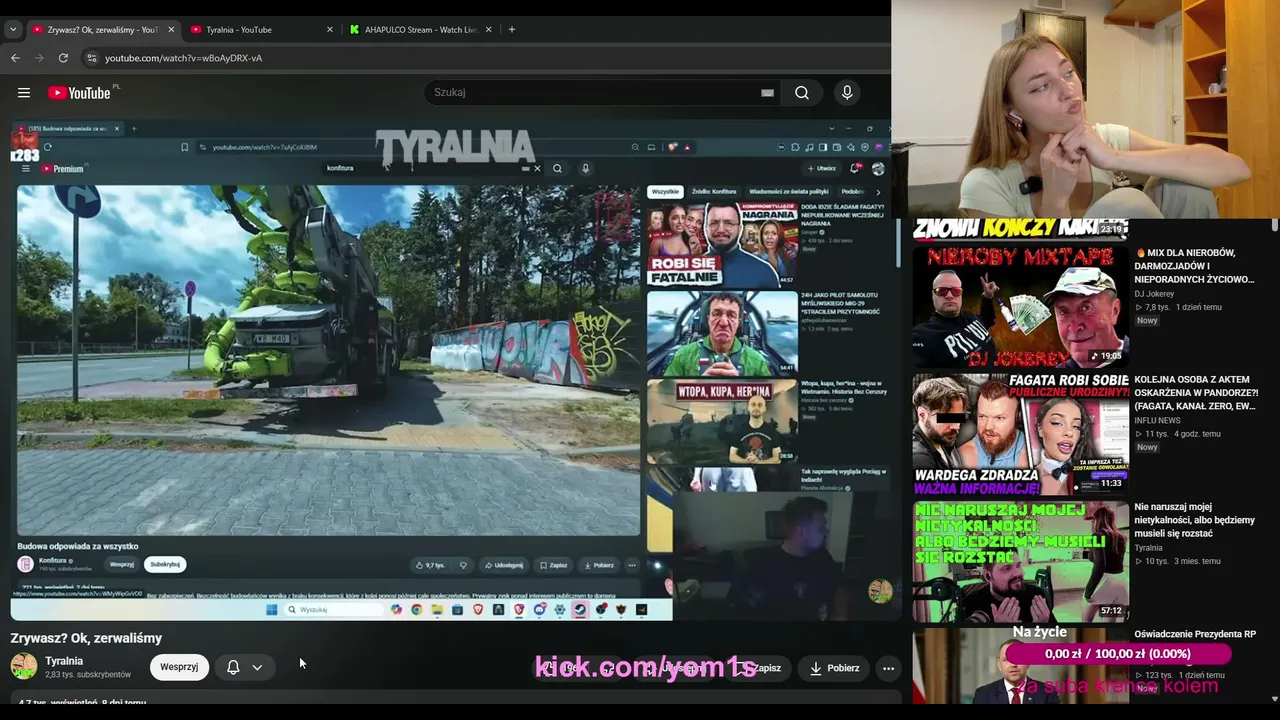Click the magnifier search button
Viewport: 1280px width, 720px height.
tap(802, 93)
